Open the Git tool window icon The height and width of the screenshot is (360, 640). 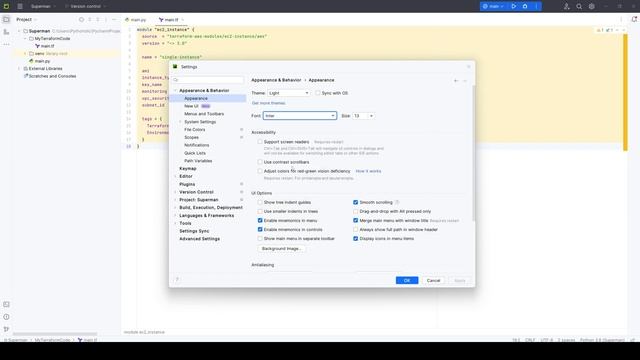pyautogui.click(x=6, y=329)
